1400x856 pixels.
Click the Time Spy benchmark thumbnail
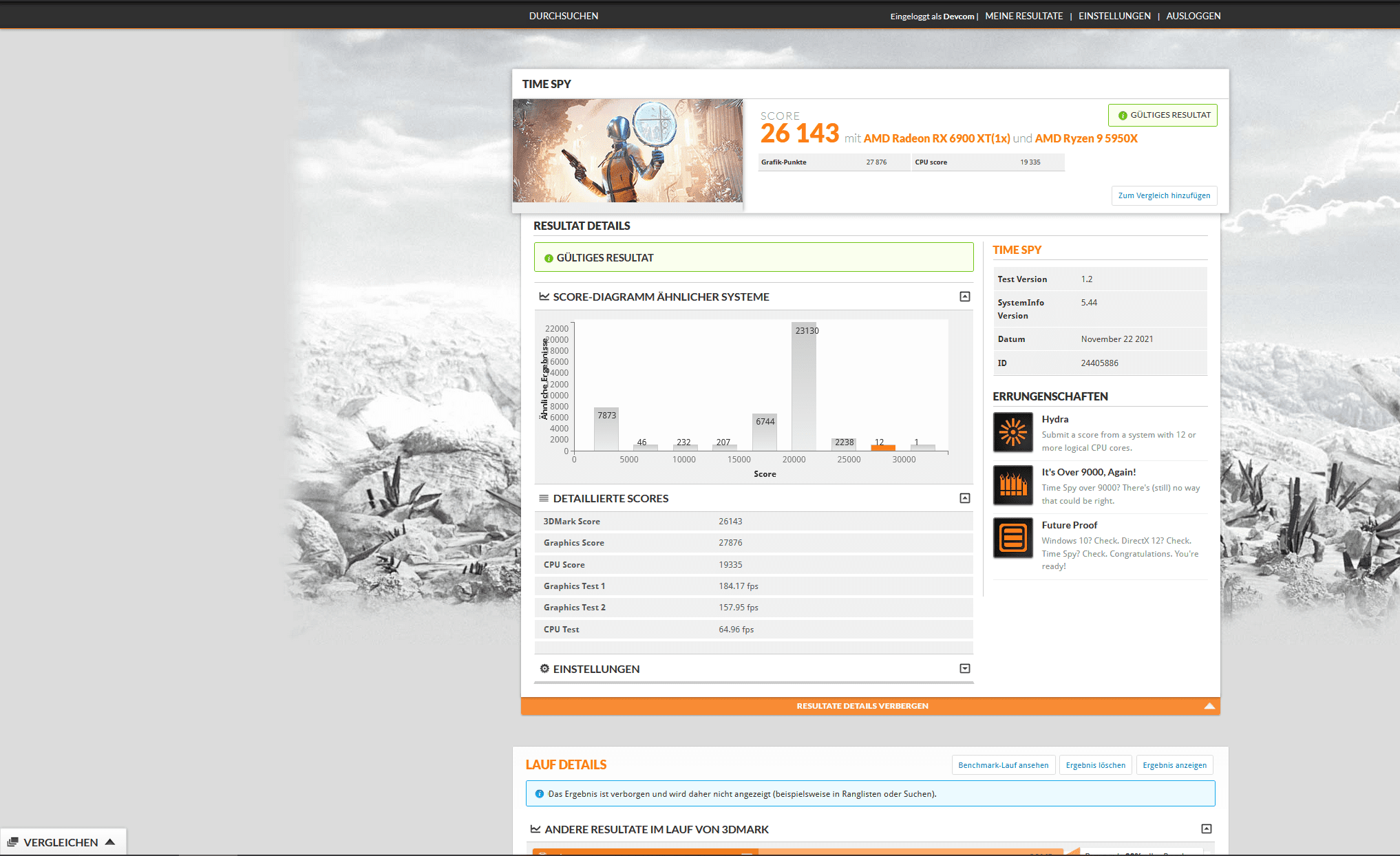[x=628, y=151]
